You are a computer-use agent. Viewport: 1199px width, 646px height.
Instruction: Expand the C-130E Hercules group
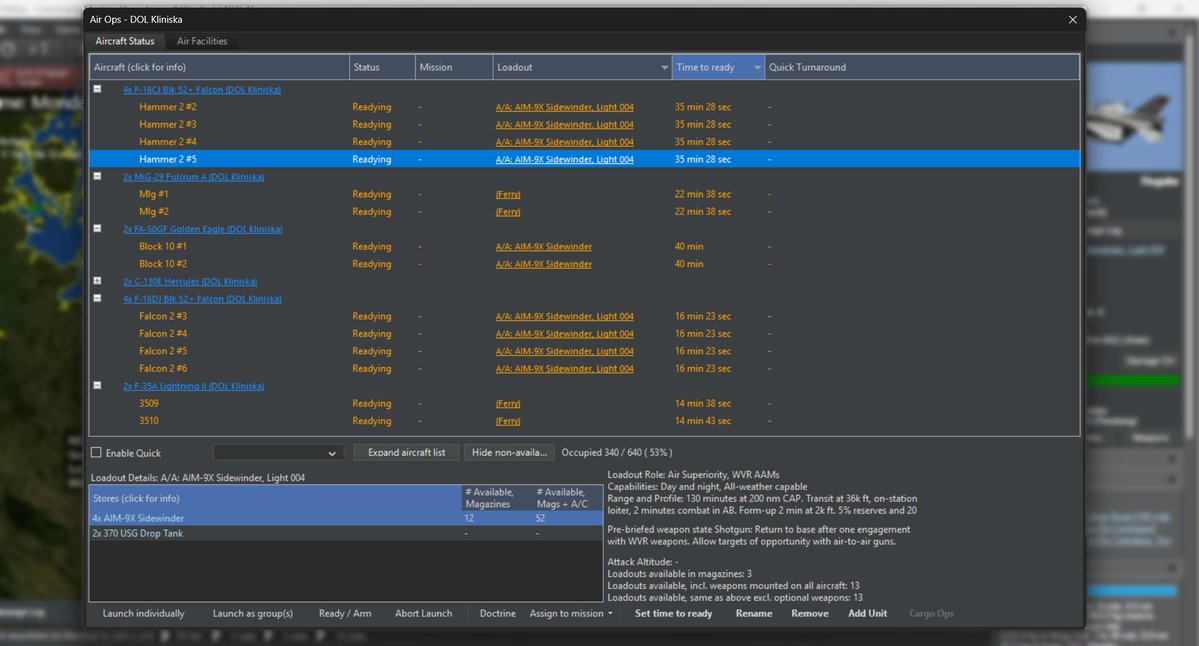pyautogui.click(x=97, y=281)
